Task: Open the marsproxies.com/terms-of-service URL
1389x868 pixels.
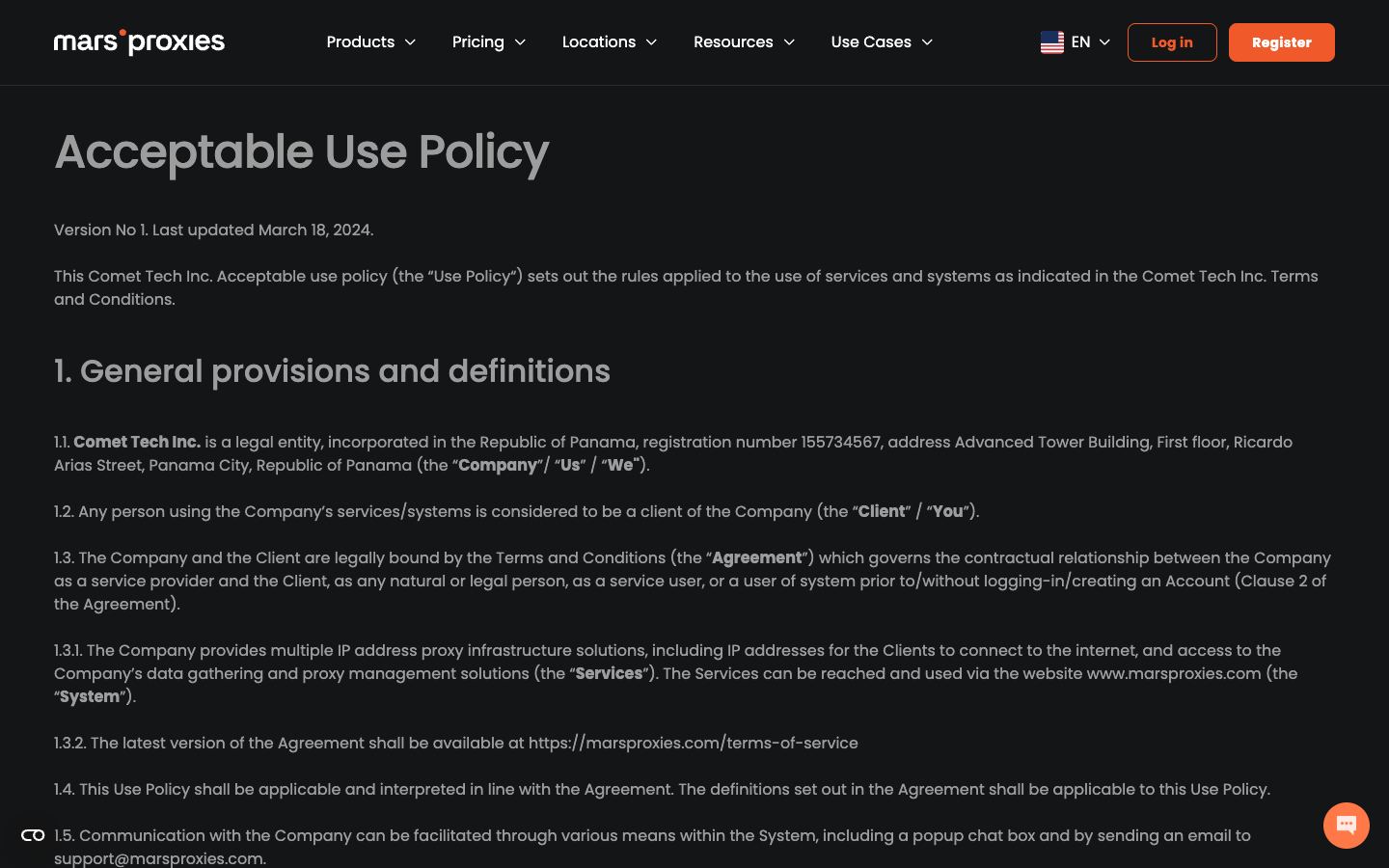Action: point(693,743)
